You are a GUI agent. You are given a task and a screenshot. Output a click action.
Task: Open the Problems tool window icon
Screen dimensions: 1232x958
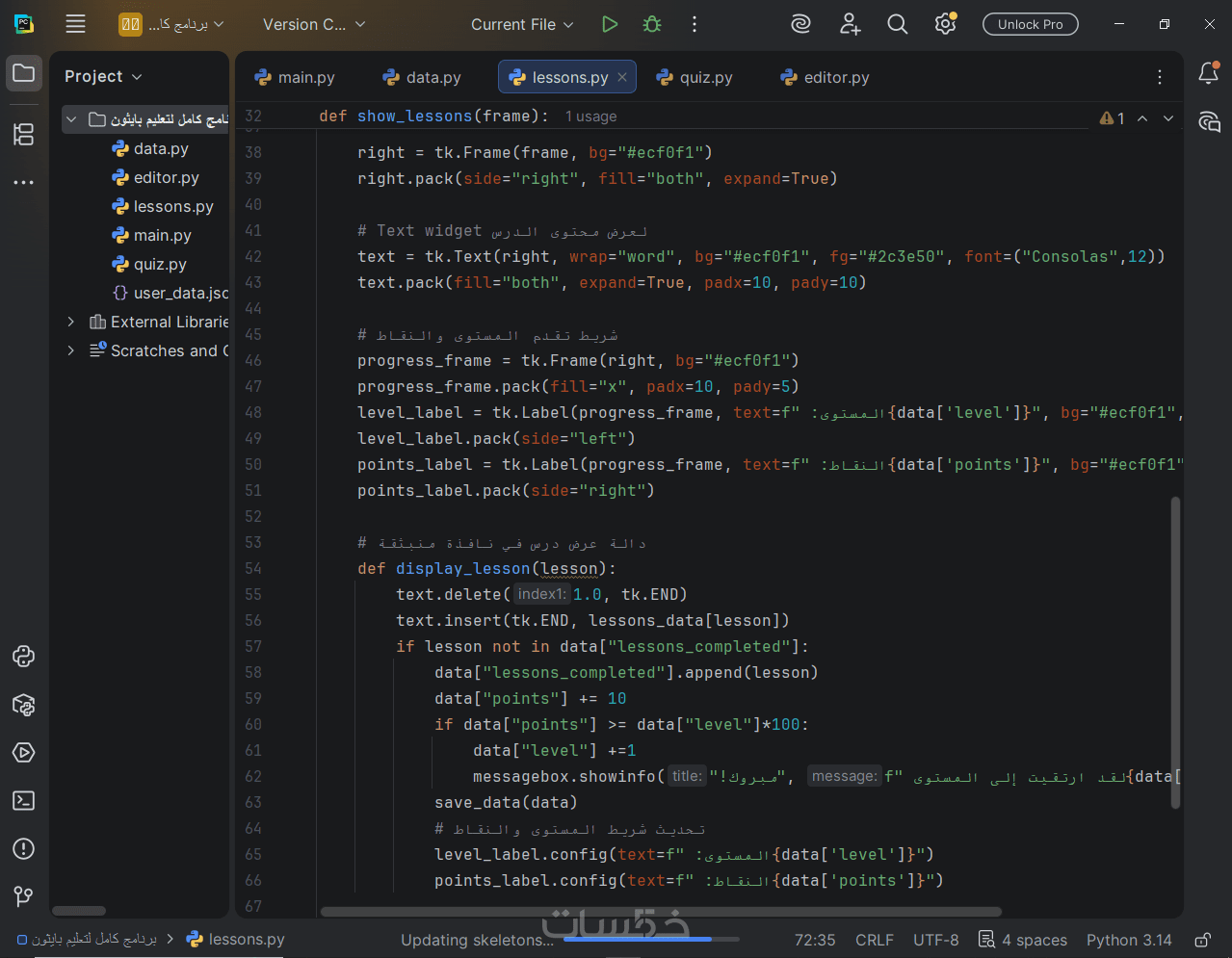pos(24,849)
